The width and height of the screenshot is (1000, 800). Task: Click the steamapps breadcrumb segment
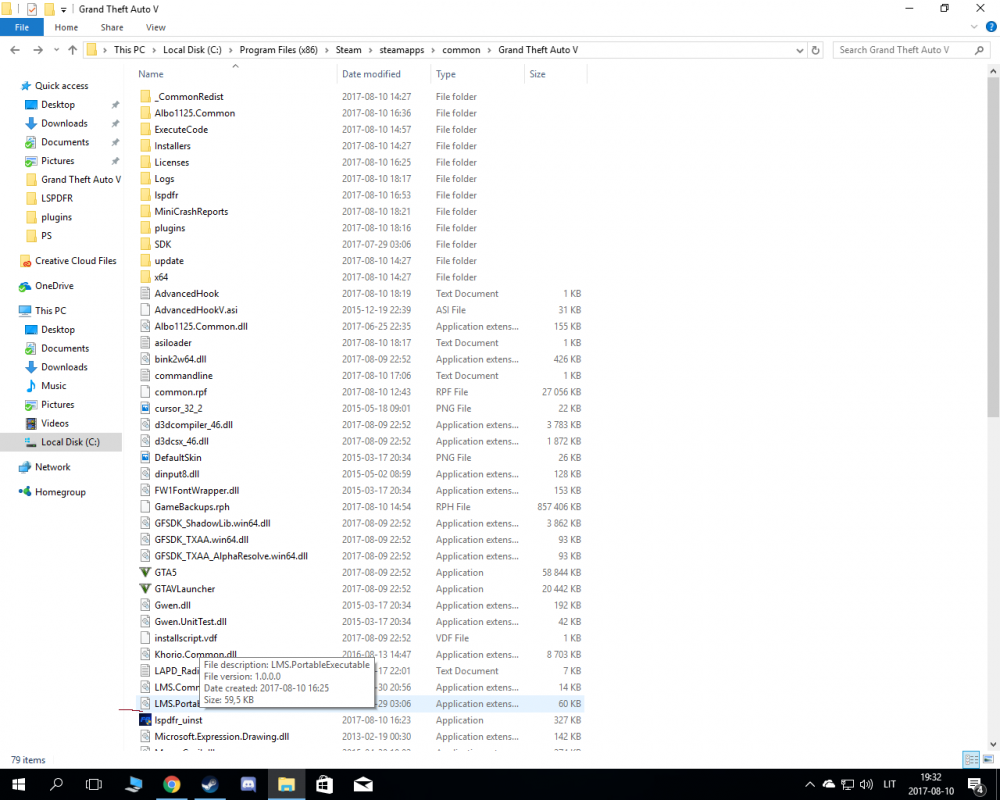pos(402,50)
